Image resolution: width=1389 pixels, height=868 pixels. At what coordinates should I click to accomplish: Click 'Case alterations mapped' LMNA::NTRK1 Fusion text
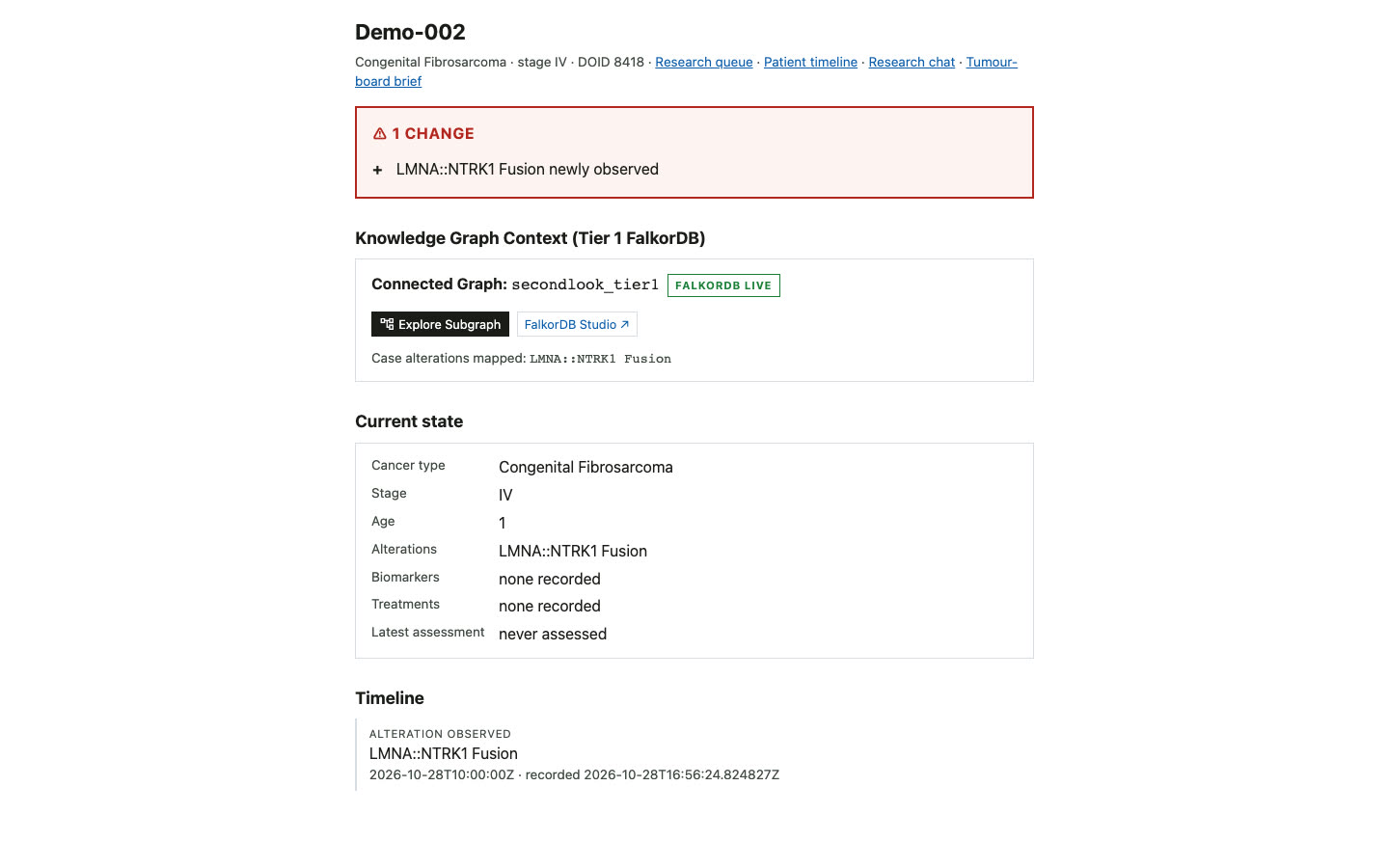[600, 359]
